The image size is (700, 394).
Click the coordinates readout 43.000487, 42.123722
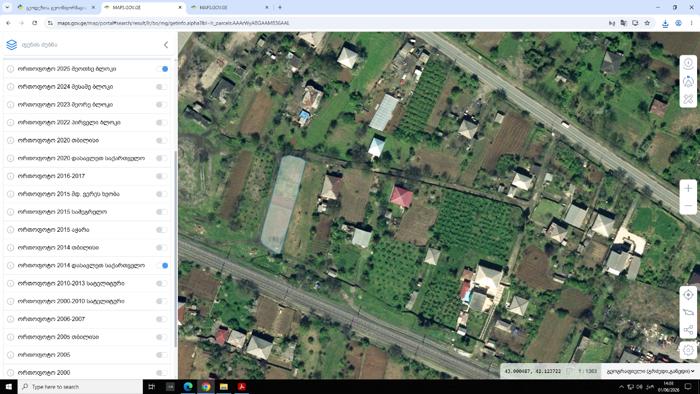(x=533, y=371)
